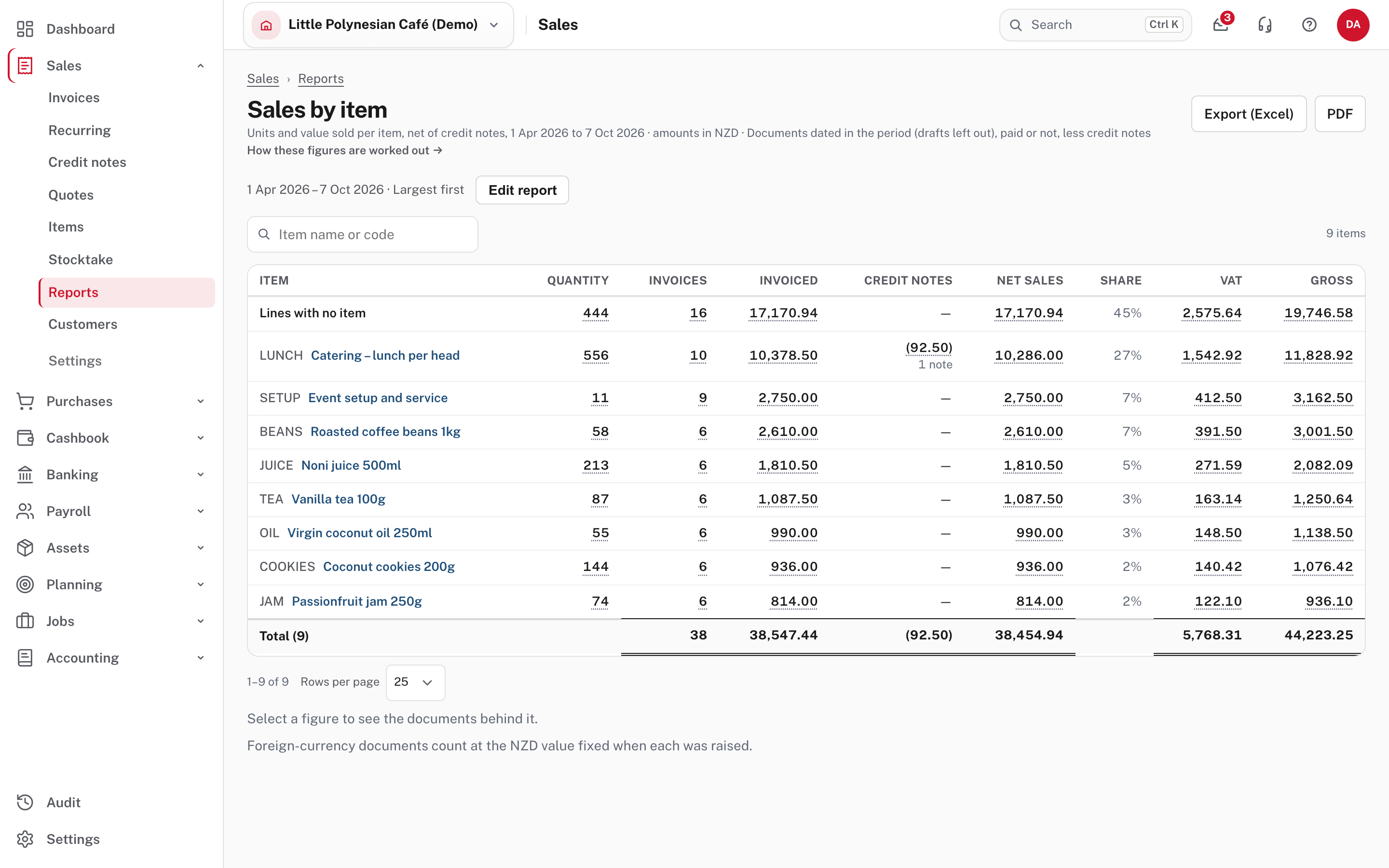The height and width of the screenshot is (868, 1389).
Task: Click the Accounting ledger icon
Action: [x=25, y=658]
